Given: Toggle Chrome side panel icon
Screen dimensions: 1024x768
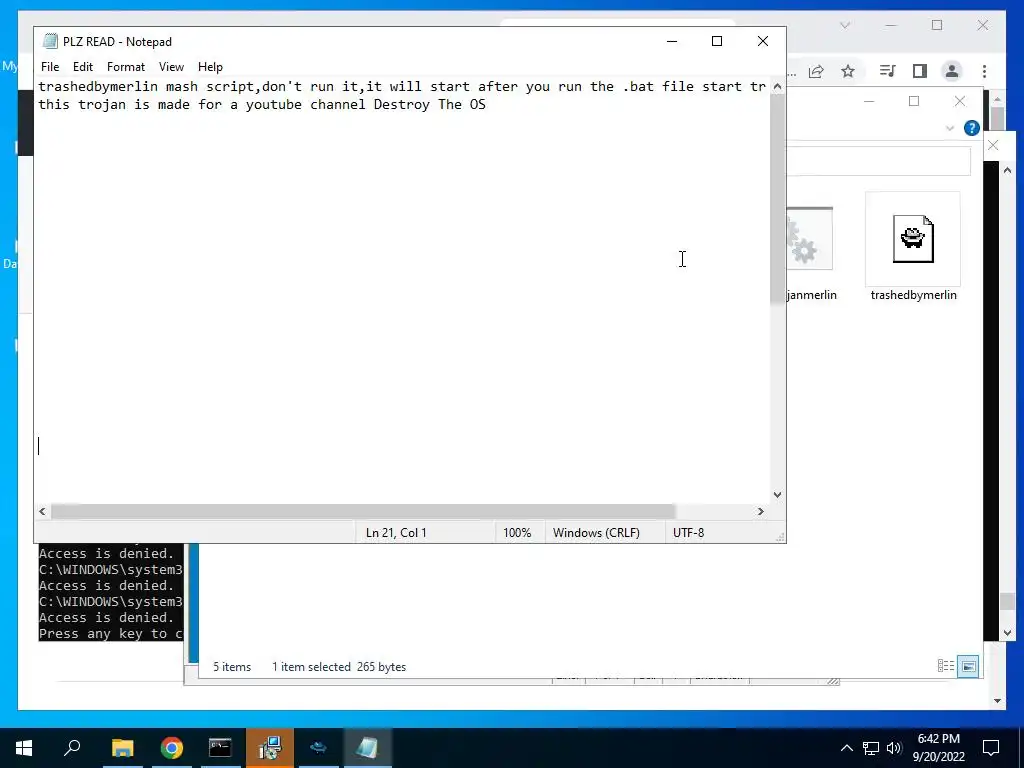Looking at the screenshot, I should [x=920, y=71].
